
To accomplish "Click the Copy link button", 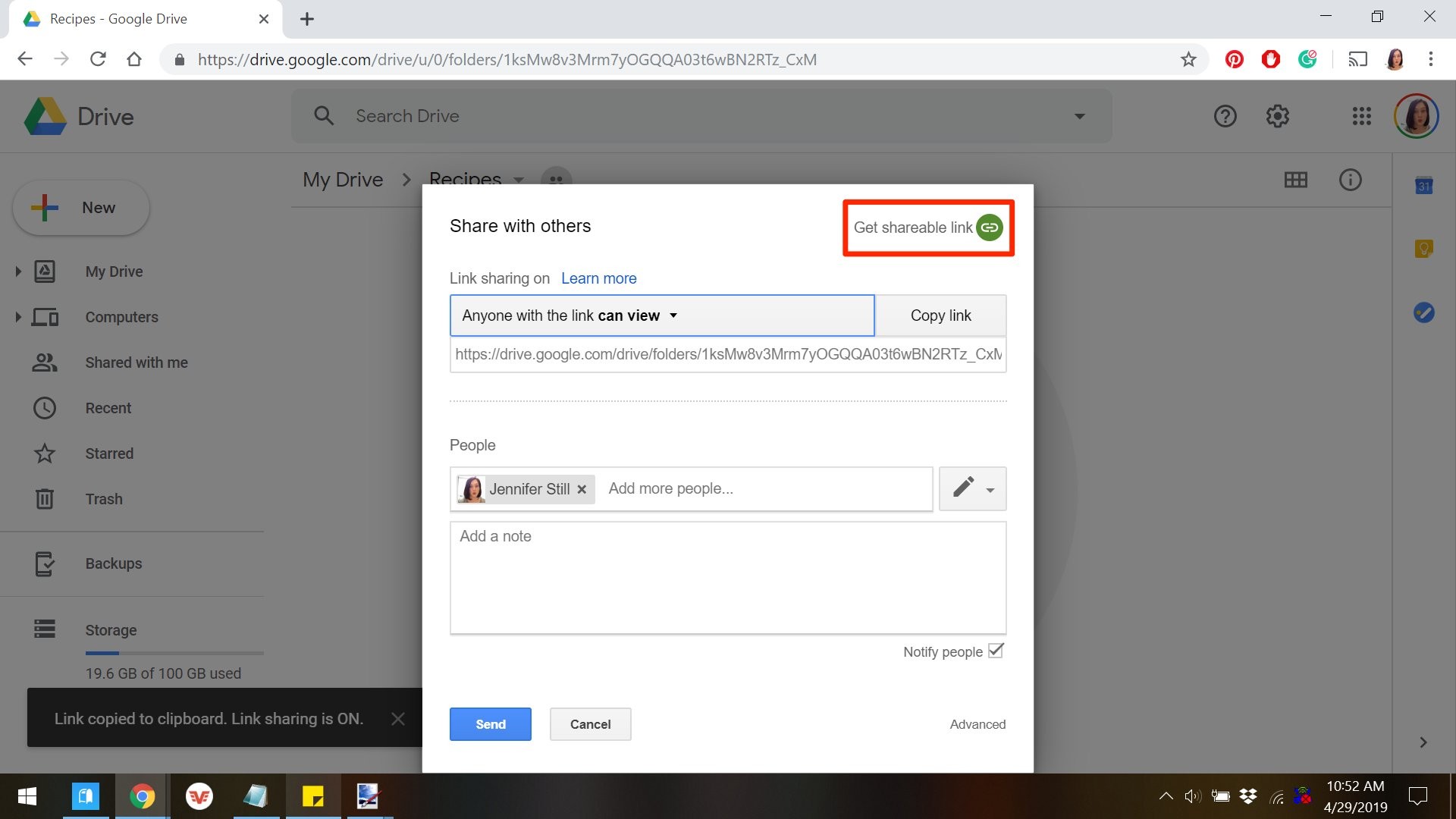I will pos(940,315).
